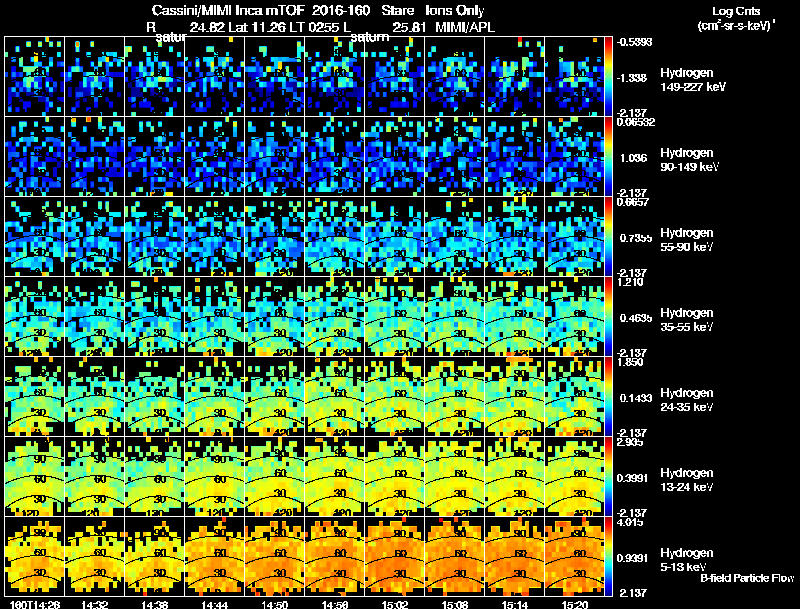Click the Hydrogen 24-35 keV color bar

pyautogui.click(x=608, y=396)
